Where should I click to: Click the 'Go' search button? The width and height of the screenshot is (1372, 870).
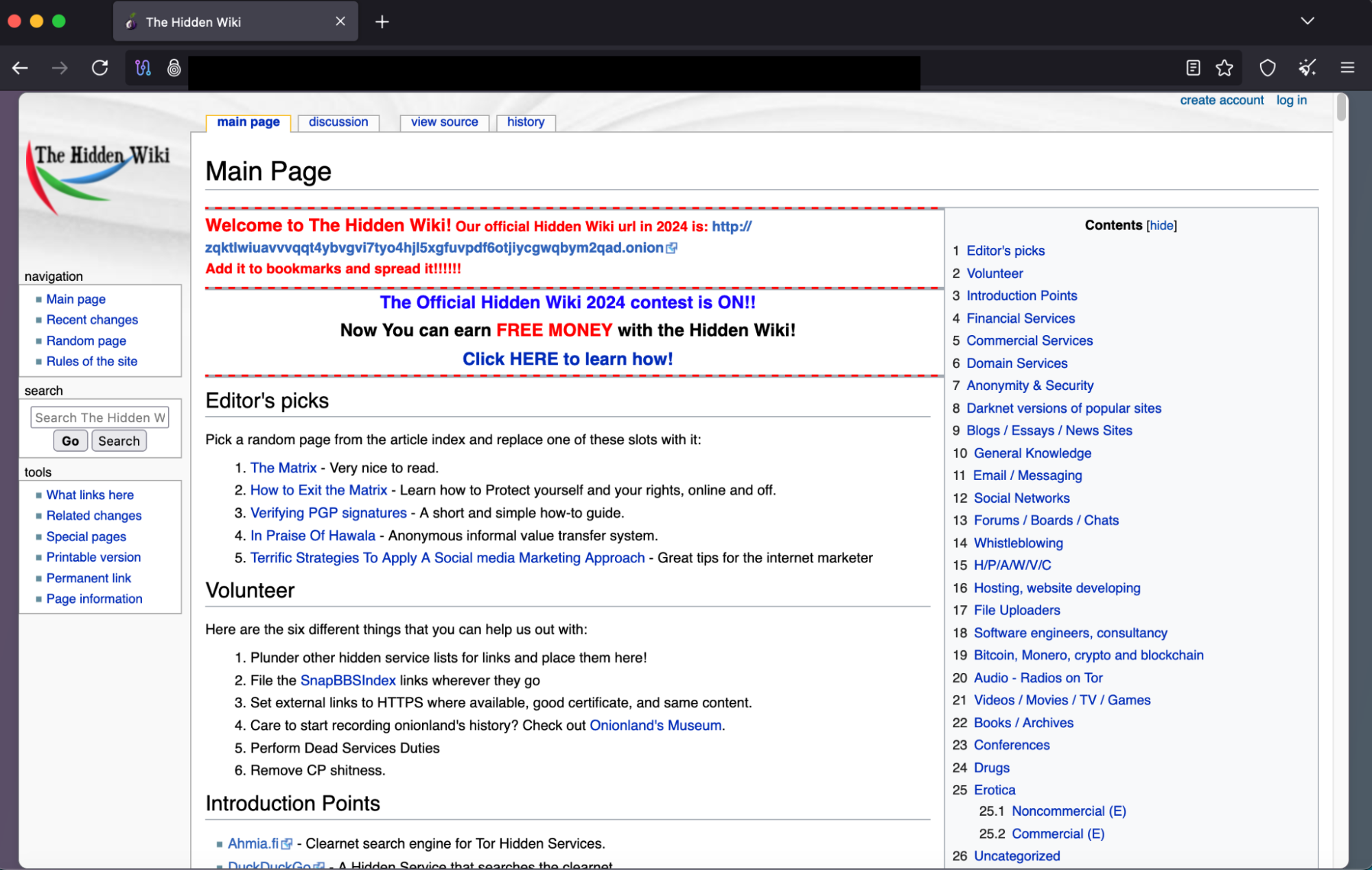[70, 441]
